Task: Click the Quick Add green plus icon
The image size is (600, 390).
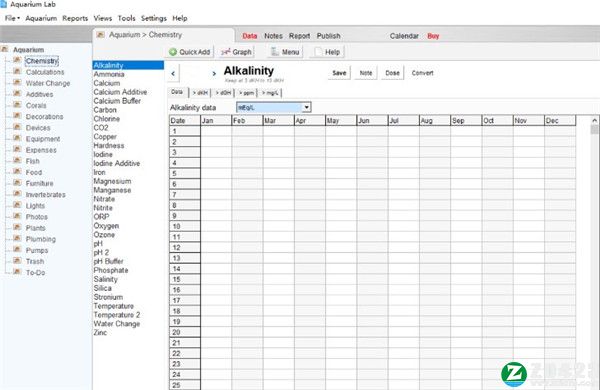Action: 173,52
